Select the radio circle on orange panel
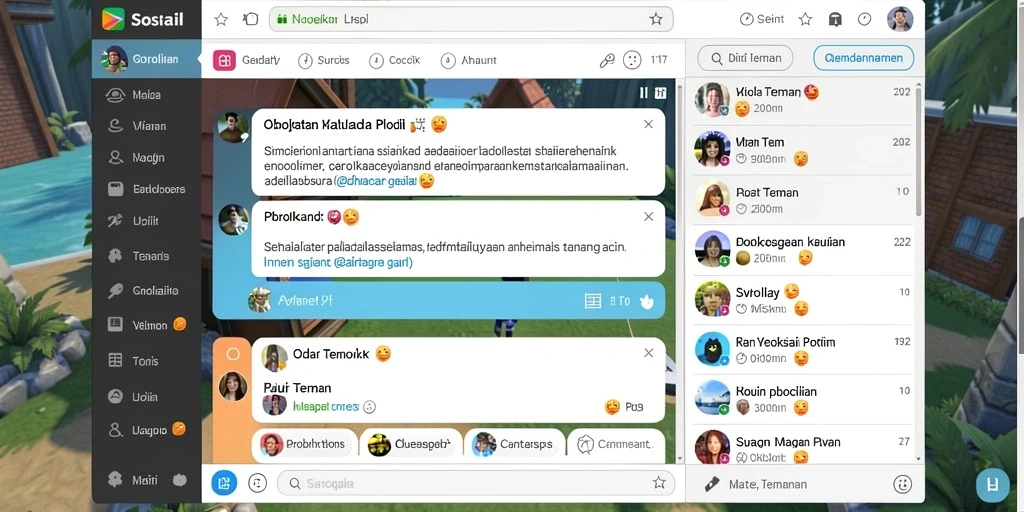 tap(233, 354)
